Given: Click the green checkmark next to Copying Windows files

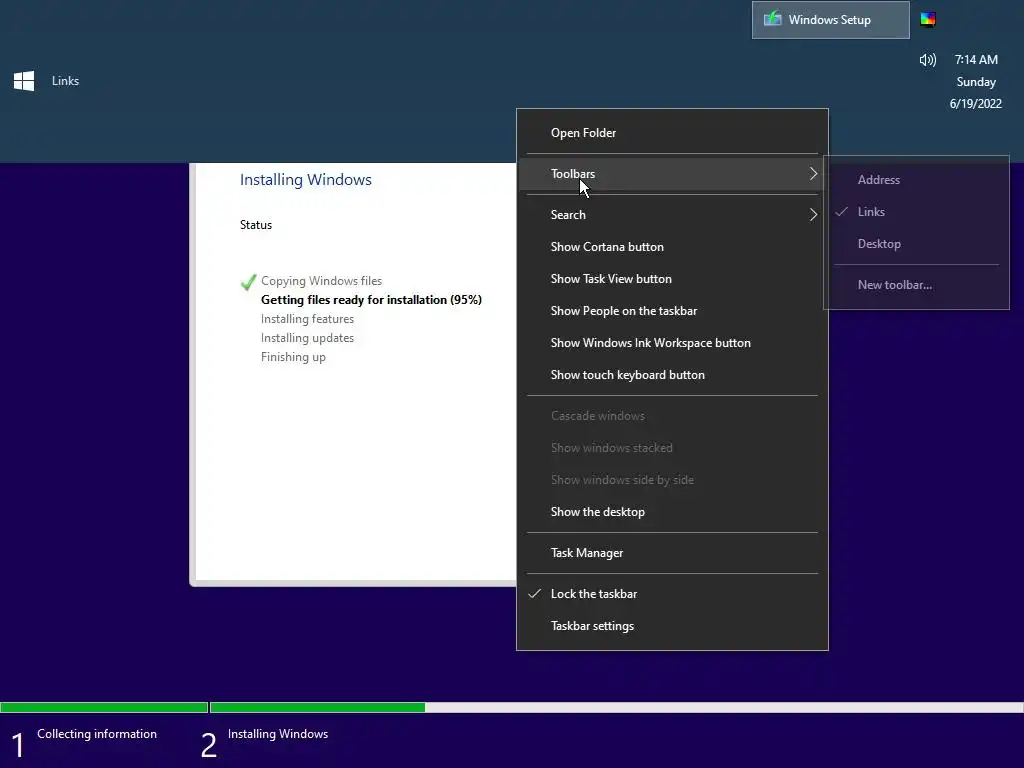Looking at the screenshot, I should tap(248, 281).
